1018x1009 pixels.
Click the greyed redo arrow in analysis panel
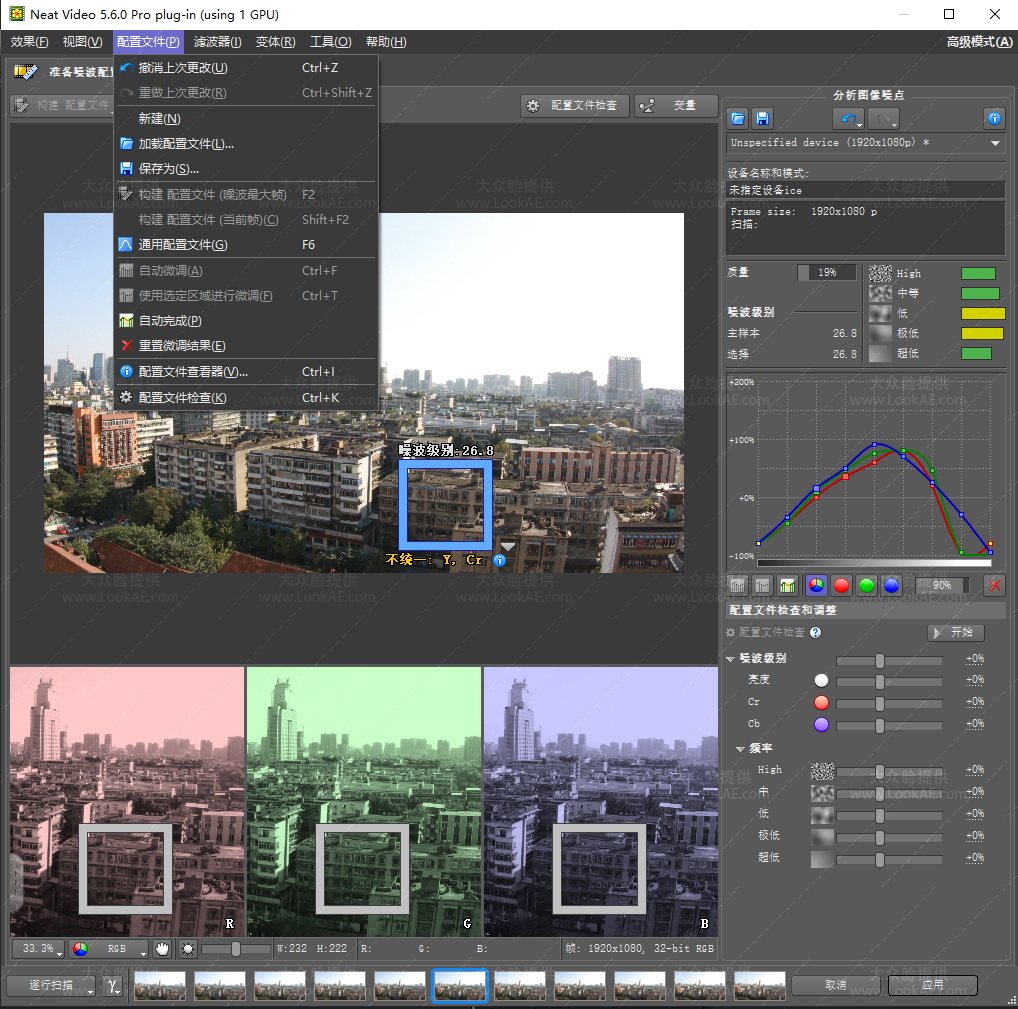(x=884, y=118)
